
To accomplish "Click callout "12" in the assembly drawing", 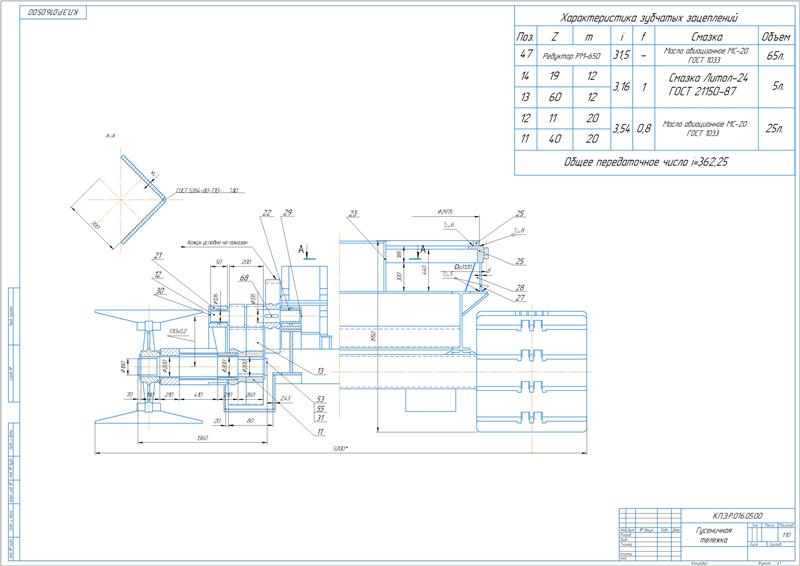I will 158,275.
